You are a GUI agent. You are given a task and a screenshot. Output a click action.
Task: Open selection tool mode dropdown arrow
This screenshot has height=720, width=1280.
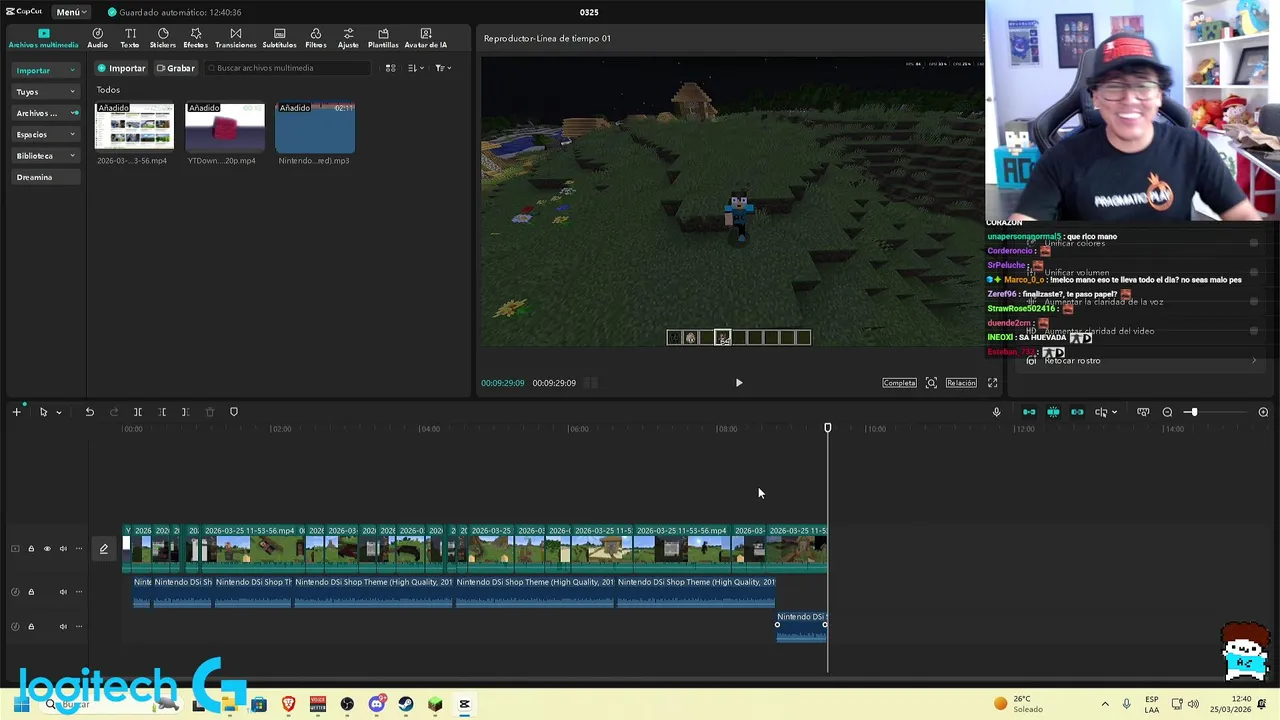pyautogui.click(x=58, y=412)
